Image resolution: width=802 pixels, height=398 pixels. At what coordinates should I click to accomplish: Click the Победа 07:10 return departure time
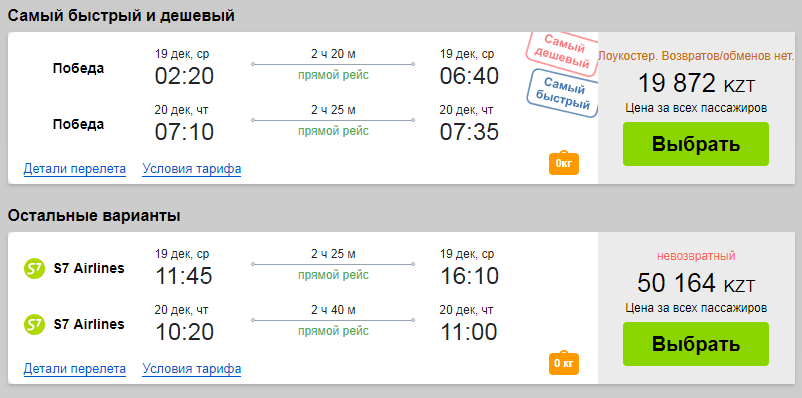pyautogui.click(x=184, y=132)
